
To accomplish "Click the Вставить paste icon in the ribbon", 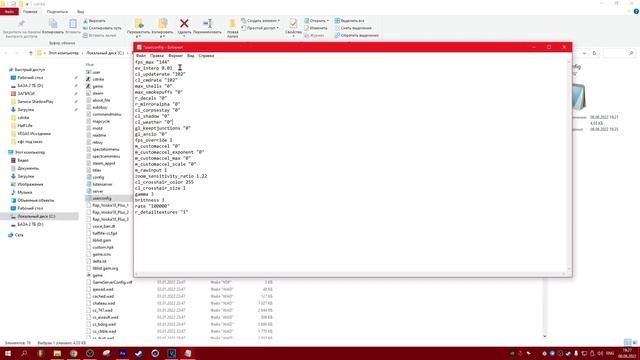I will [x=73, y=24].
